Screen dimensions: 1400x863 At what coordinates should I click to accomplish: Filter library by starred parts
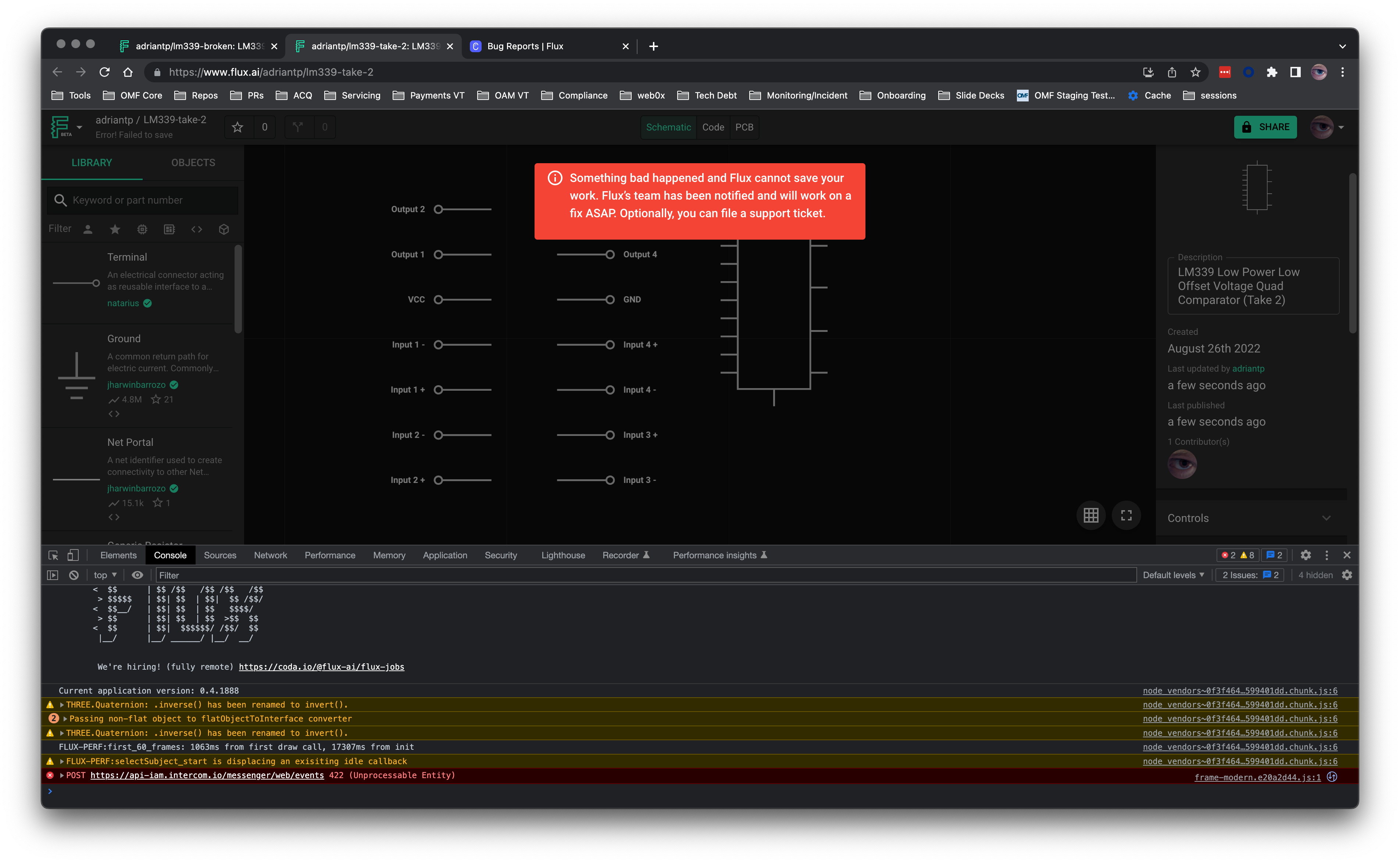pyautogui.click(x=115, y=229)
